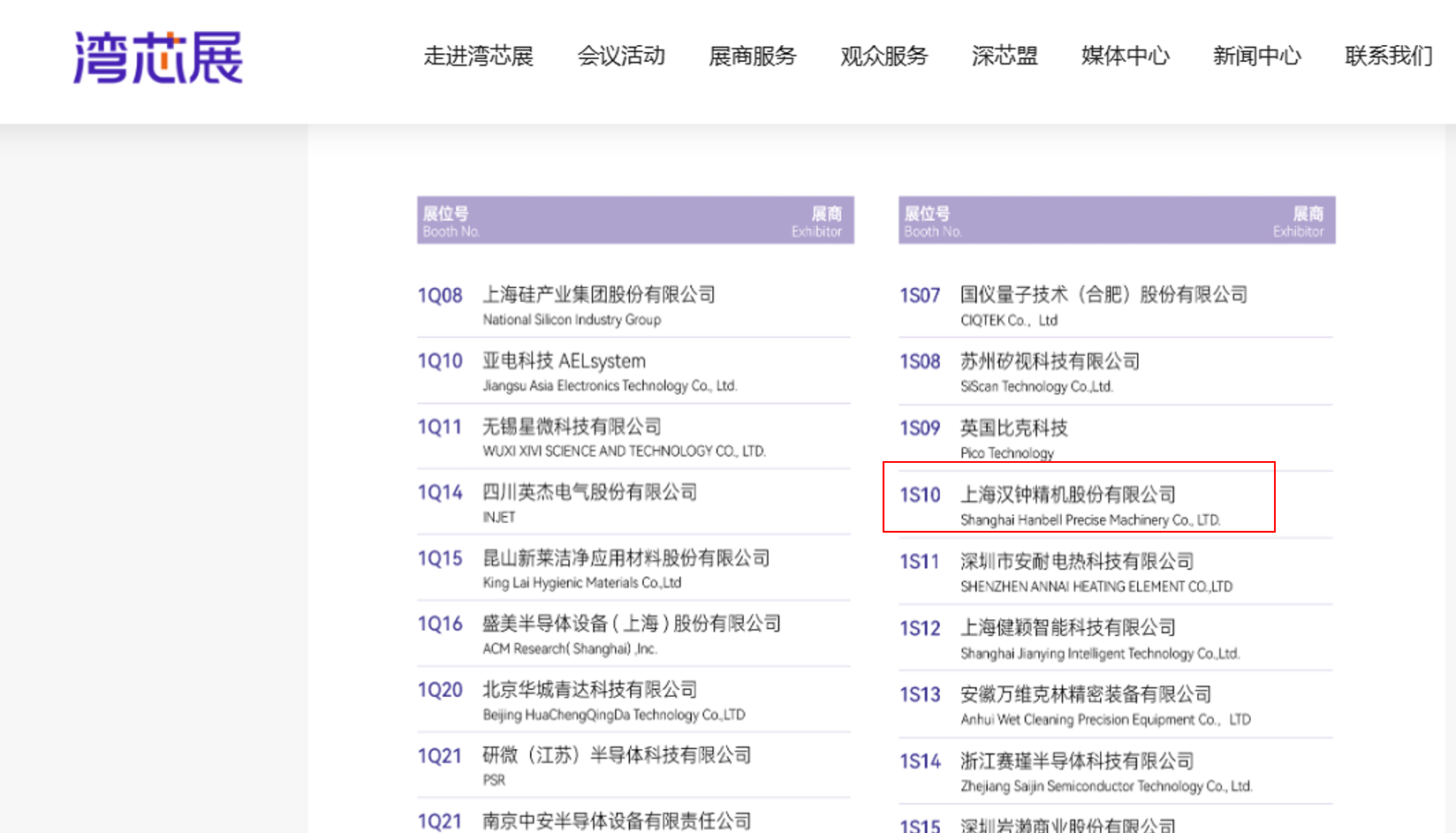Screen dimensions: 1456x833
Task: Open the 走进湾芯展 menu
Action: (479, 57)
